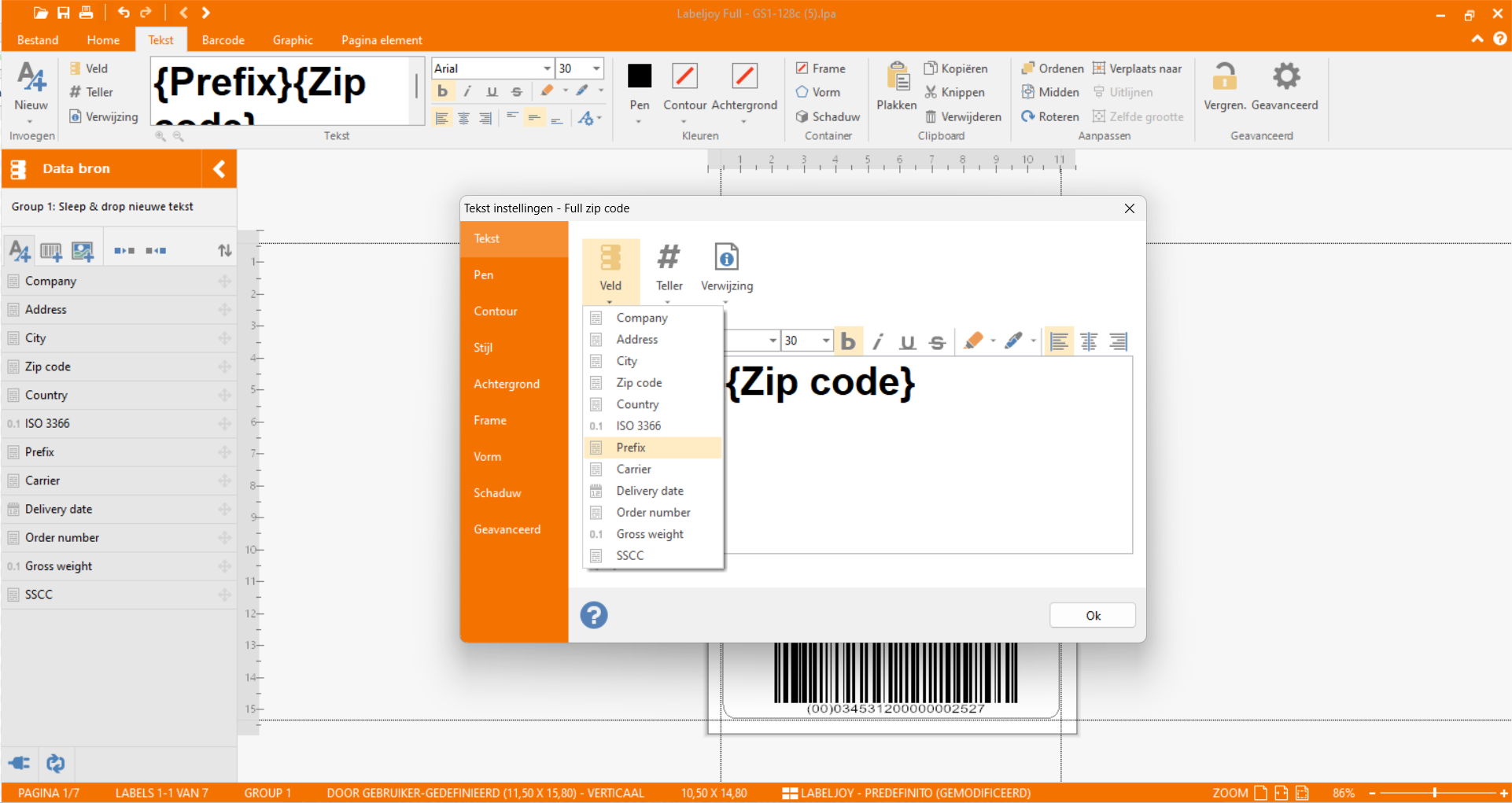Open Stijl section in dialog sidebar

(514, 348)
